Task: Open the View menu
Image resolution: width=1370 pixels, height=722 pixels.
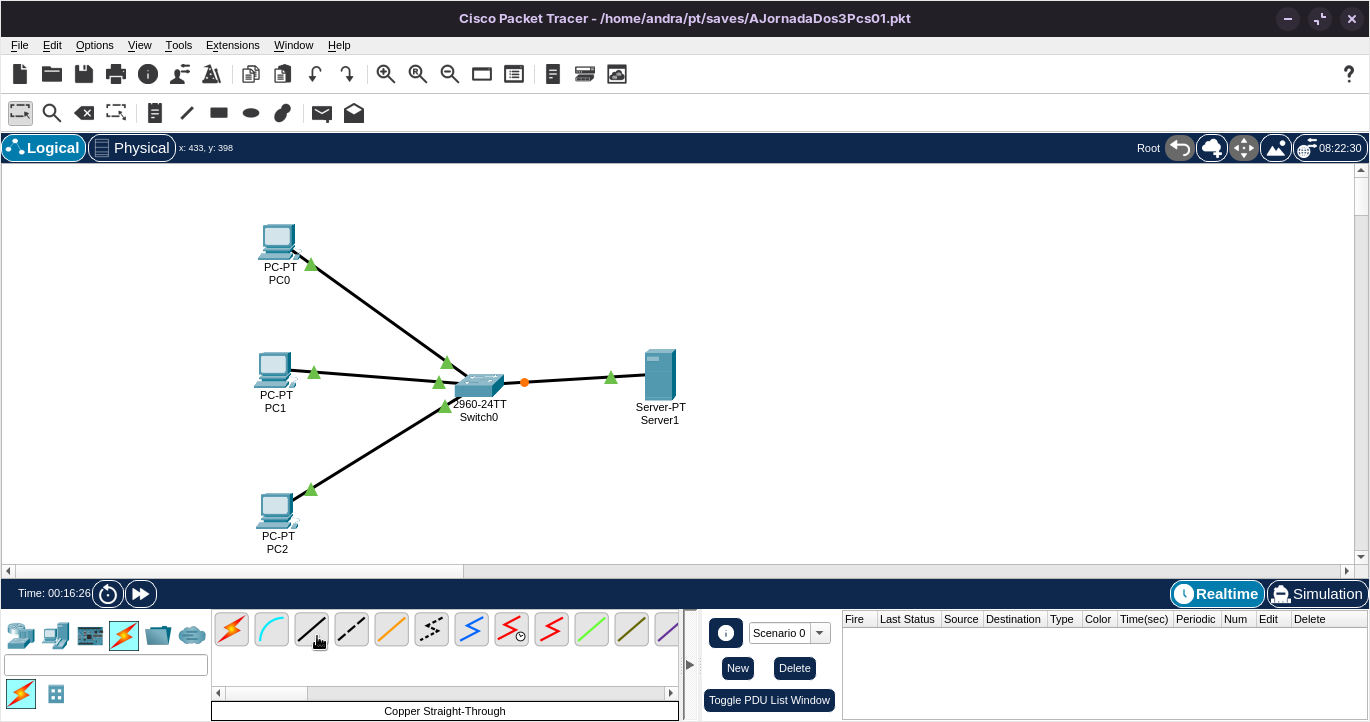Action: click(139, 45)
